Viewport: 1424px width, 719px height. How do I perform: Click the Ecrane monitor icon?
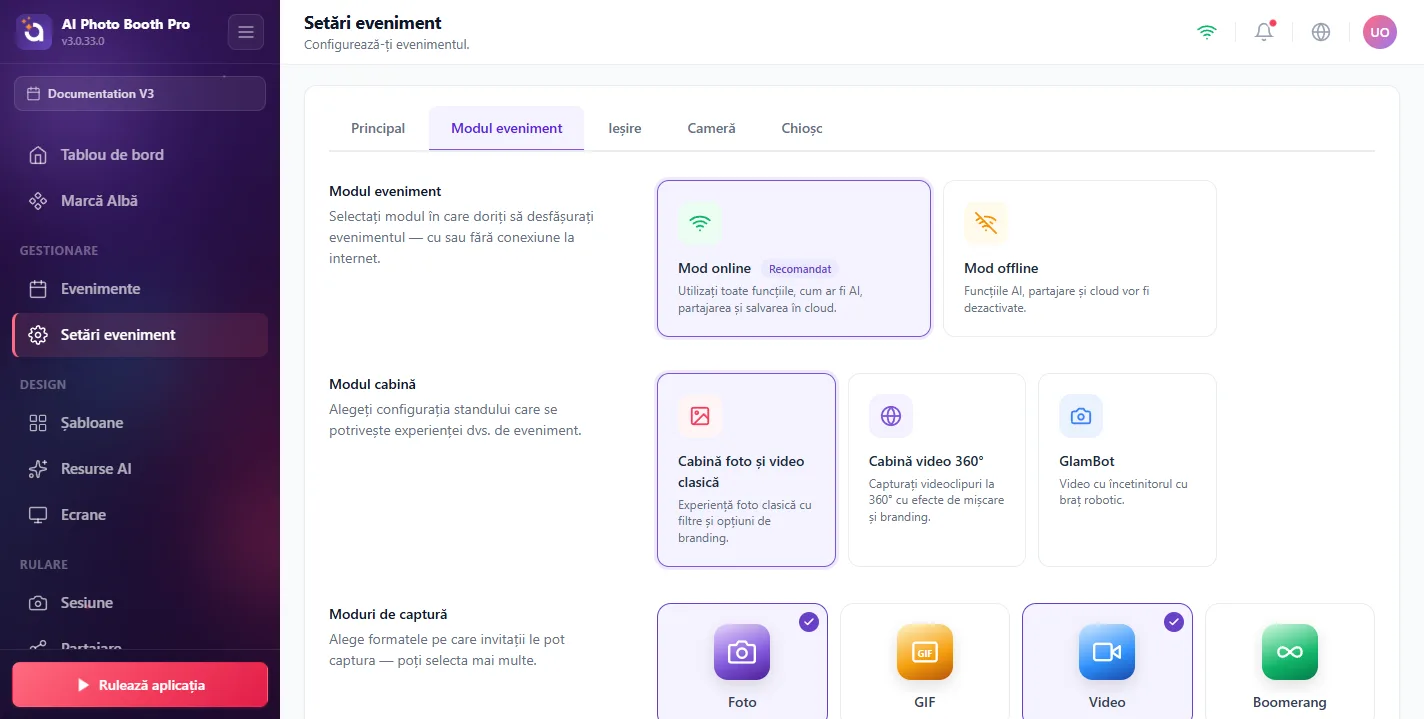(38, 515)
